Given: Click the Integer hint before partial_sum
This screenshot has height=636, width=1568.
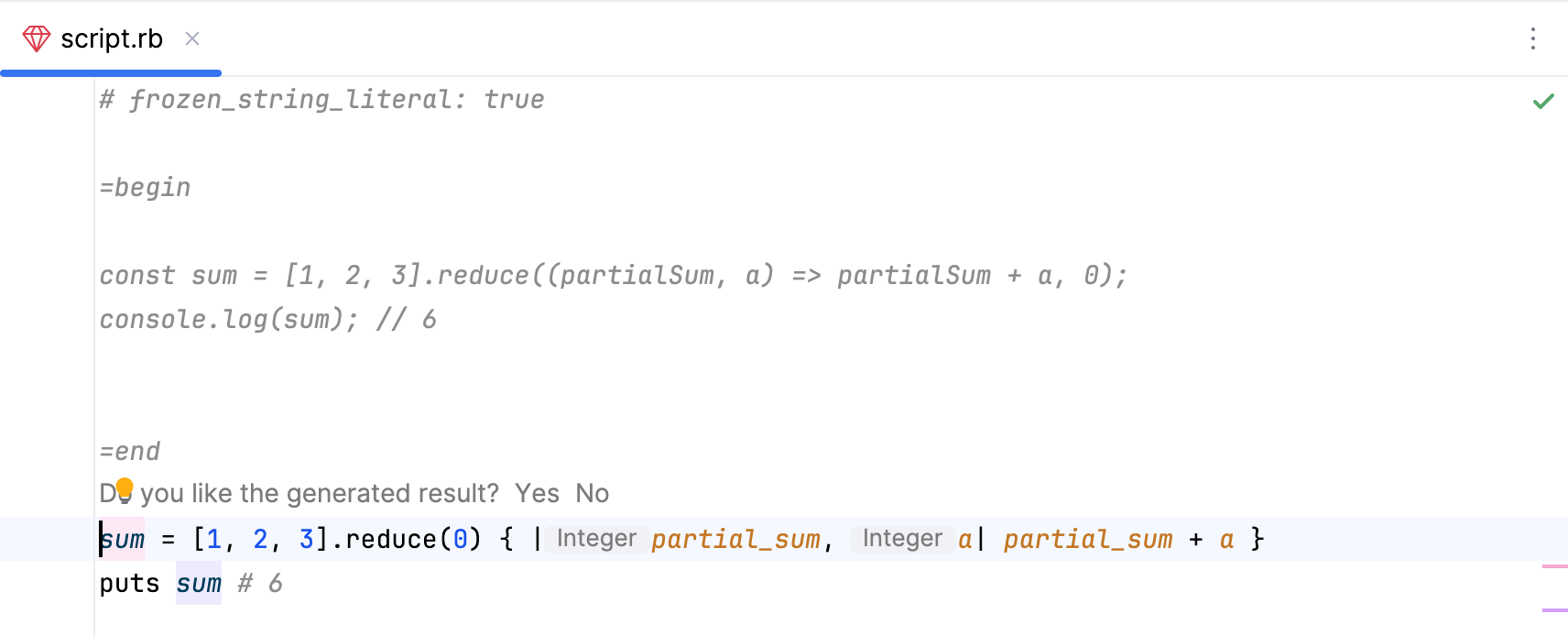Looking at the screenshot, I should tap(596, 539).
